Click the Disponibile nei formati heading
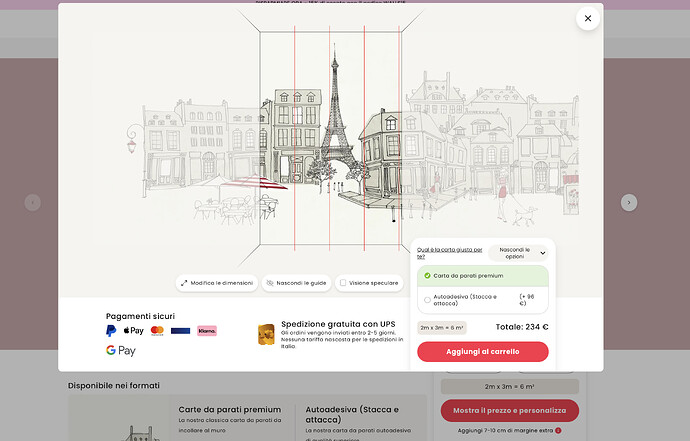This screenshot has height=441, width=690. tap(114, 386)
